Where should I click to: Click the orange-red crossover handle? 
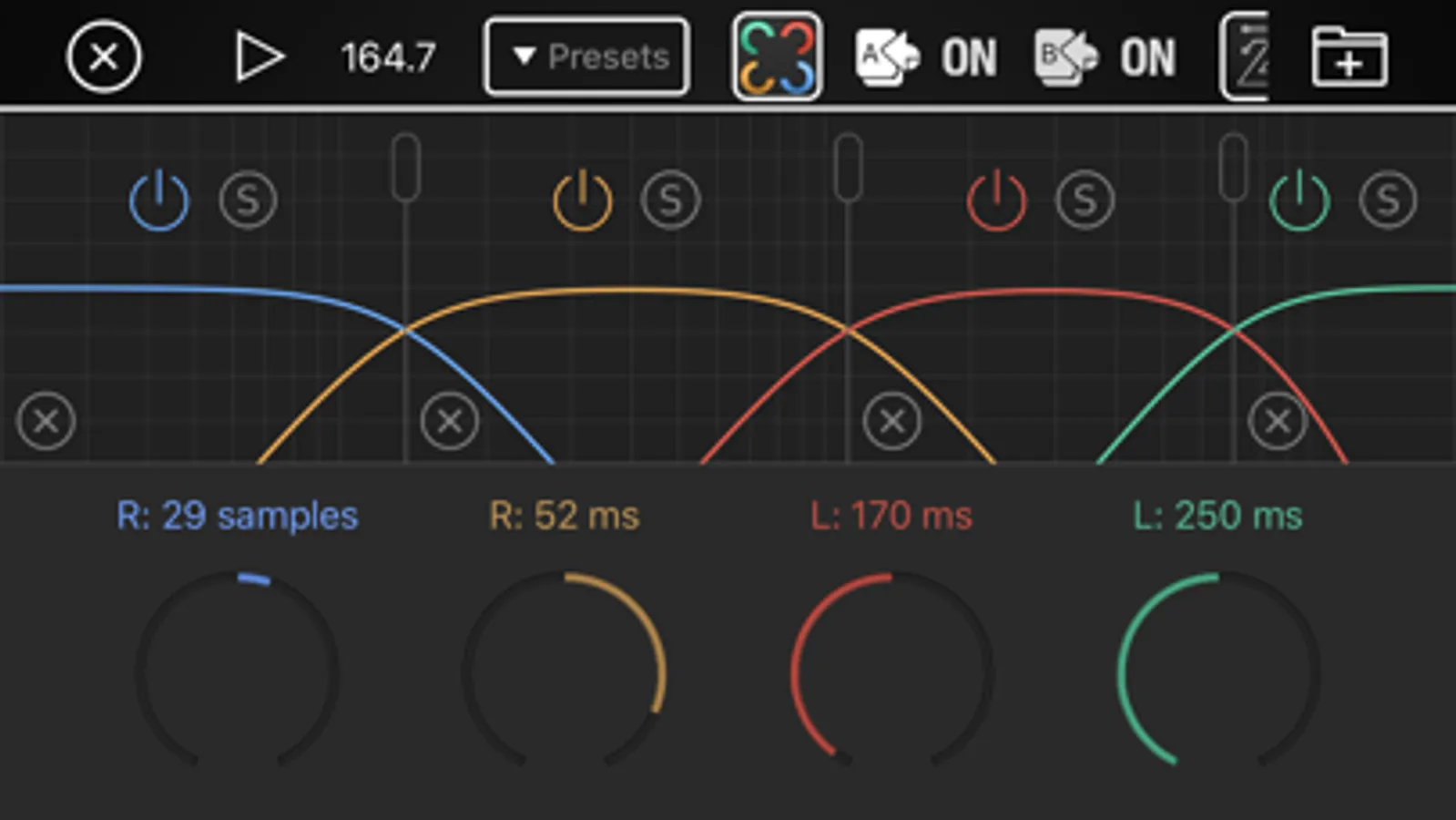click(848, 167)
